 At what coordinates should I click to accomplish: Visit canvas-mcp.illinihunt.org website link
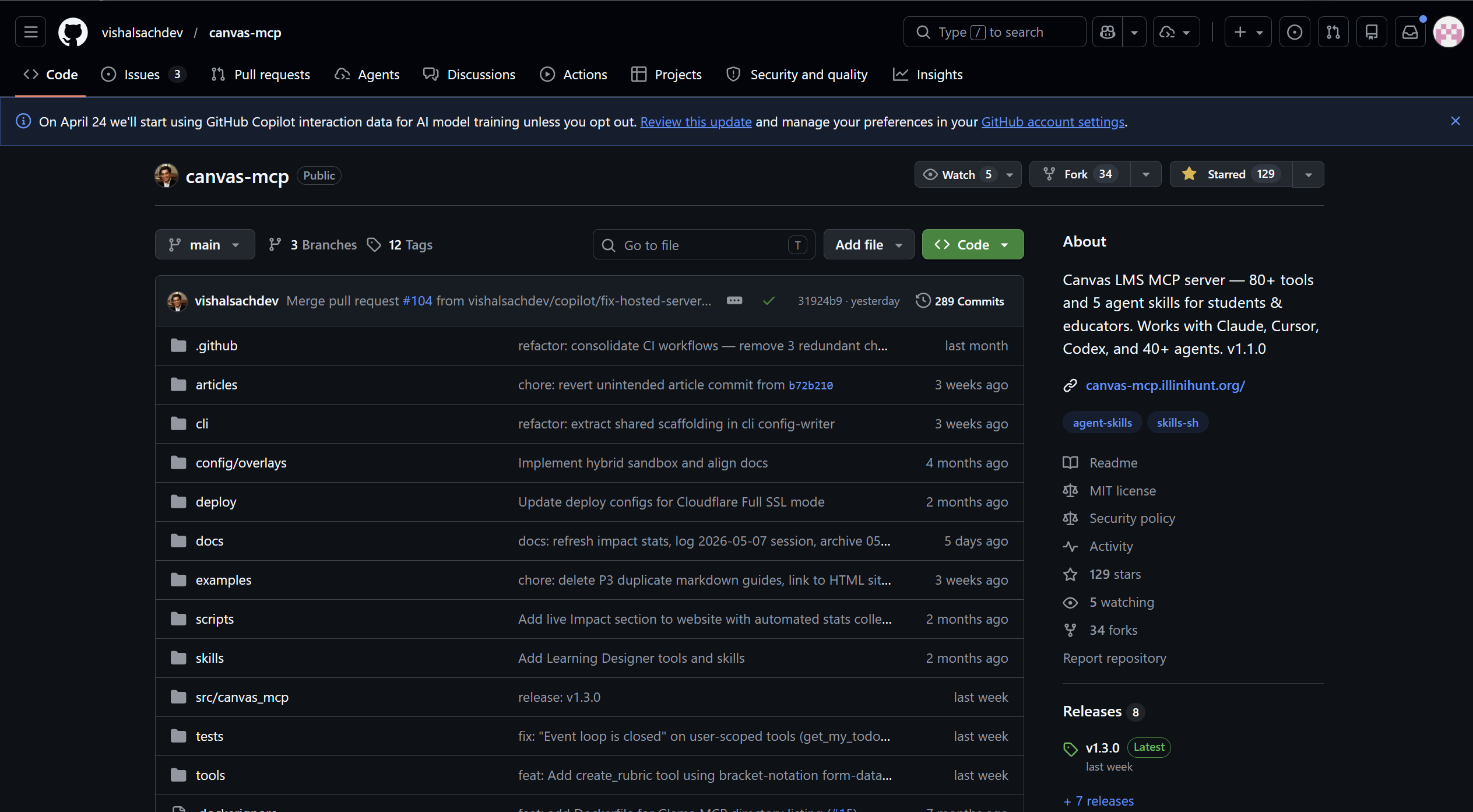point(1165,385)
